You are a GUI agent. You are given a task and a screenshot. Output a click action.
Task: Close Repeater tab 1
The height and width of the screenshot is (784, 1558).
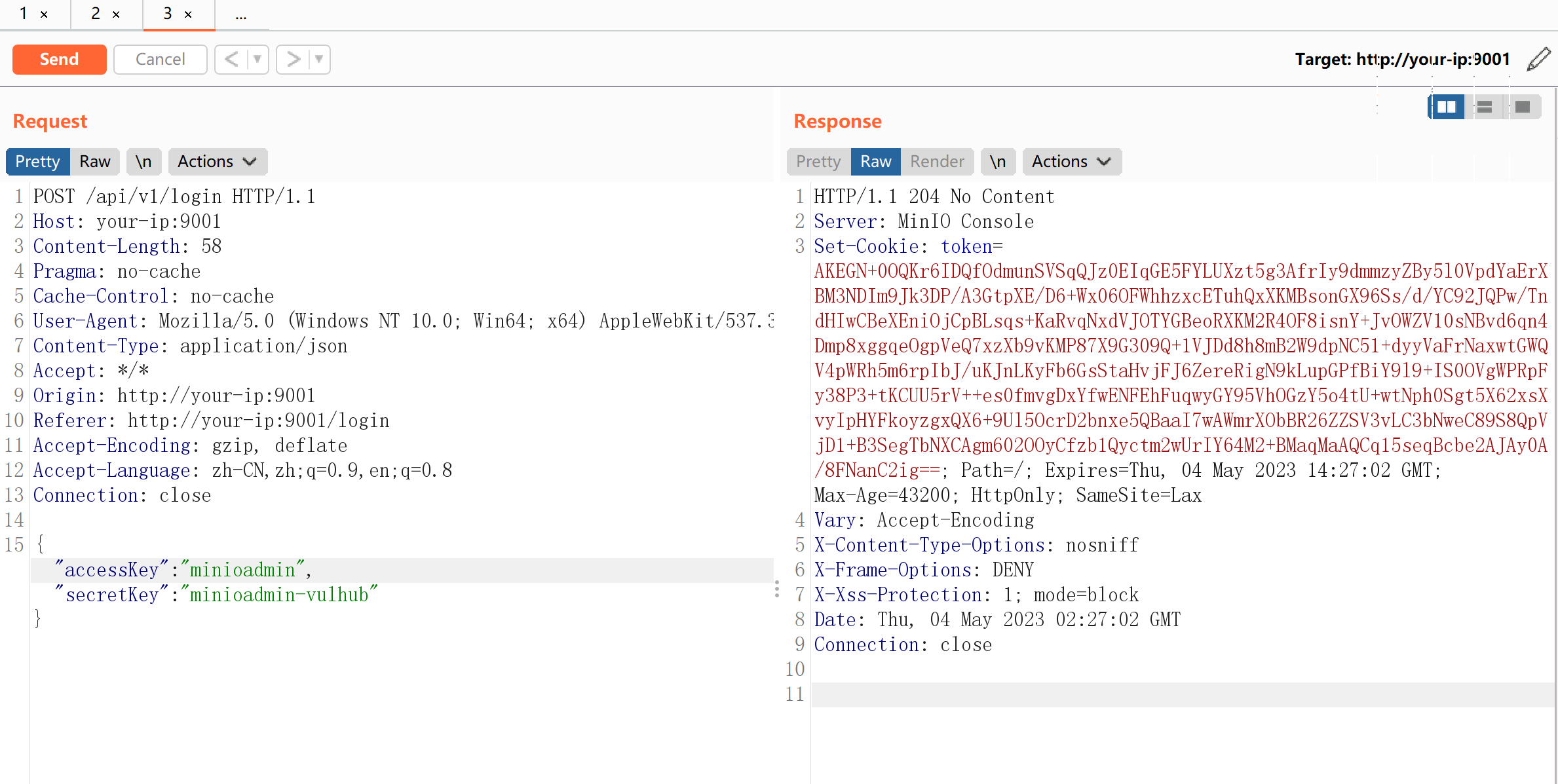click(x=44, y=14)
